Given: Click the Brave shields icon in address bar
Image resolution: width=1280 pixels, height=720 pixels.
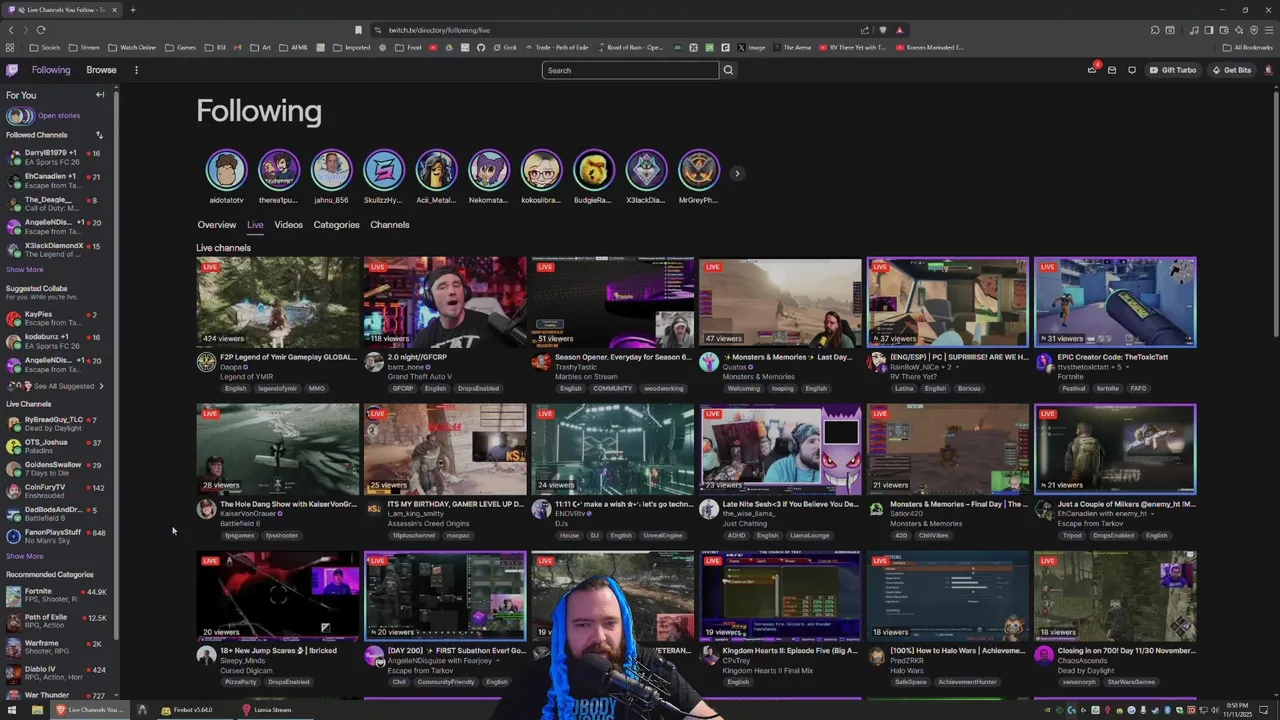Looking at the screenshot, I should click(882, 30).
